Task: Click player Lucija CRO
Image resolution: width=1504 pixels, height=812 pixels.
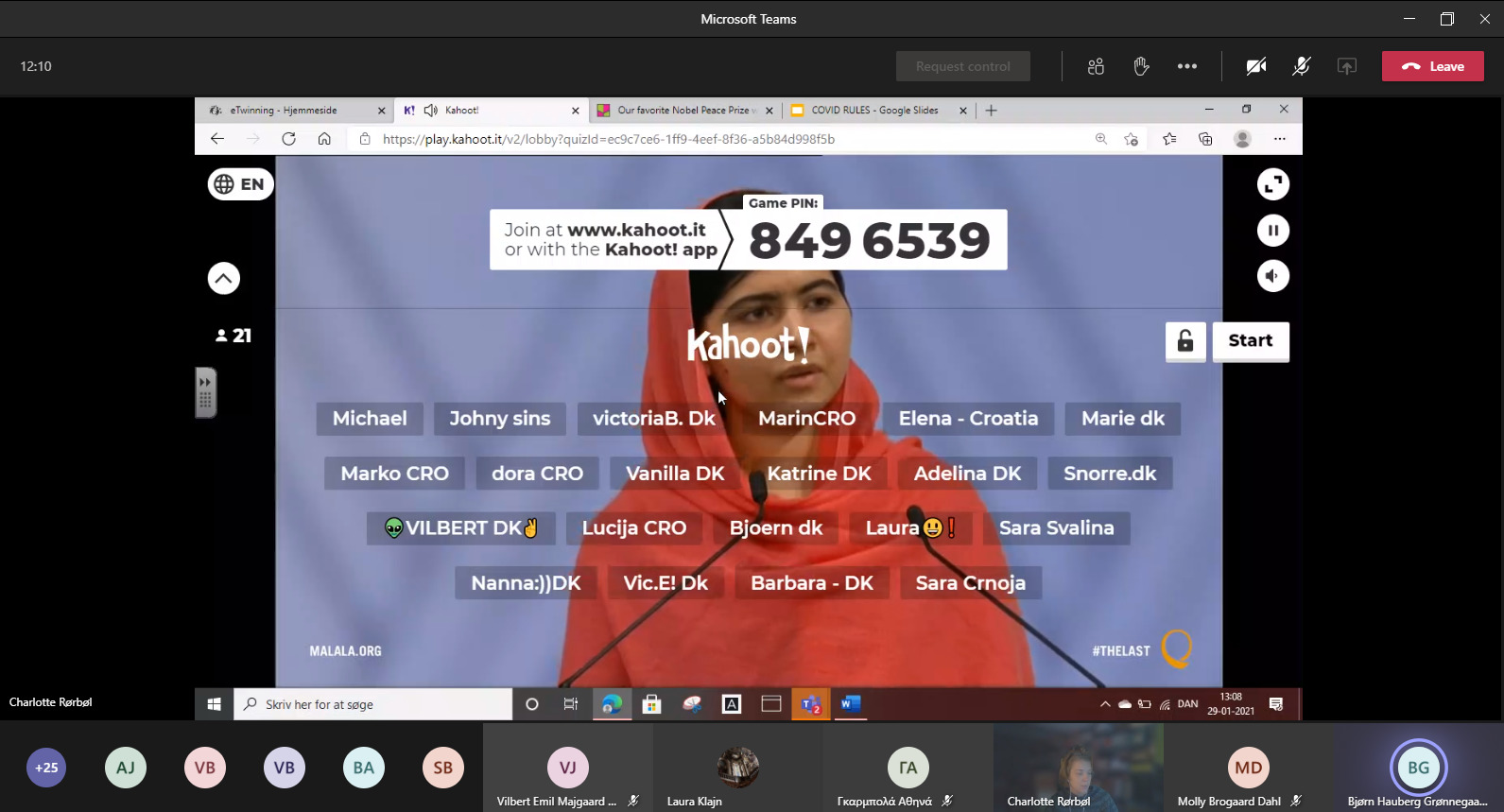Action: coord(634,528)
